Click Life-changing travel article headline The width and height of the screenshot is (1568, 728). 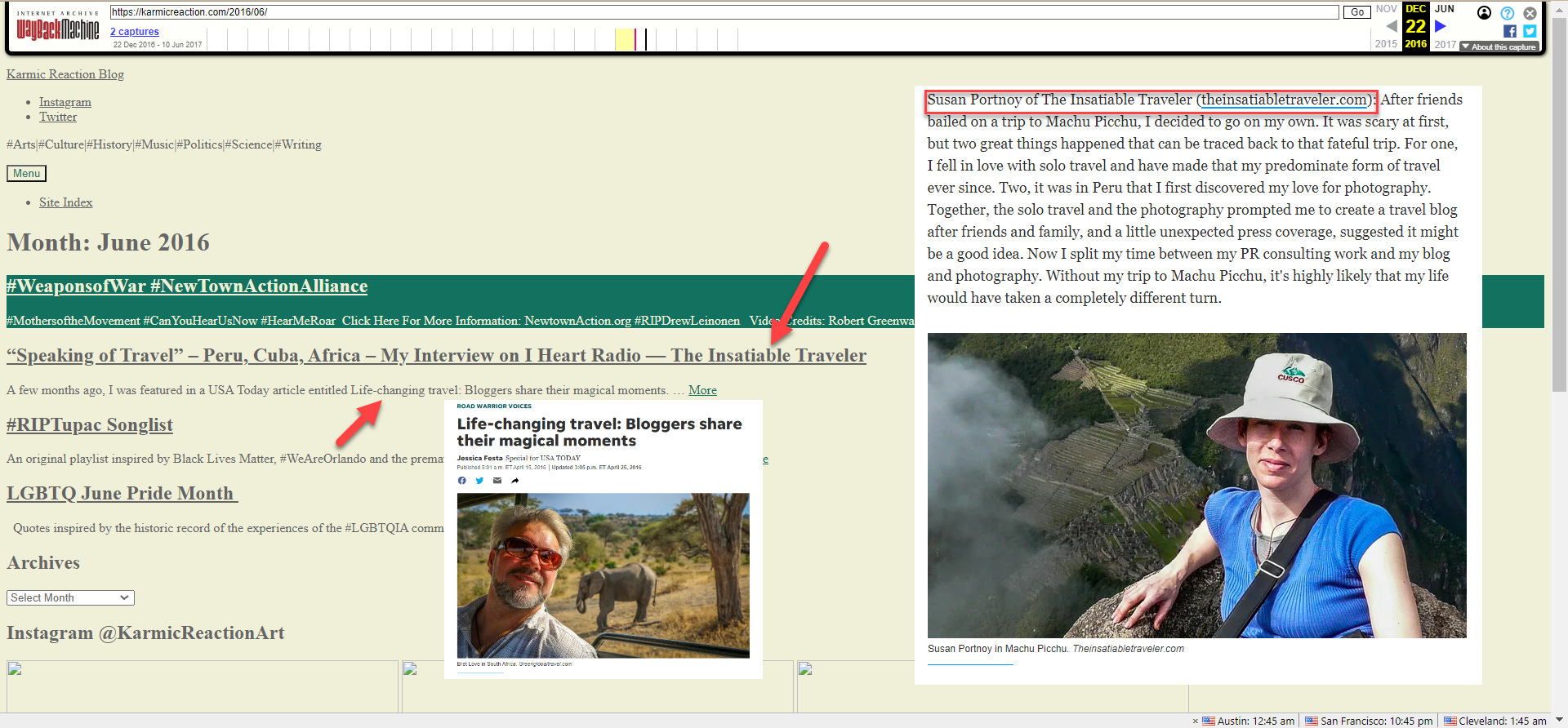coord(599,433)
